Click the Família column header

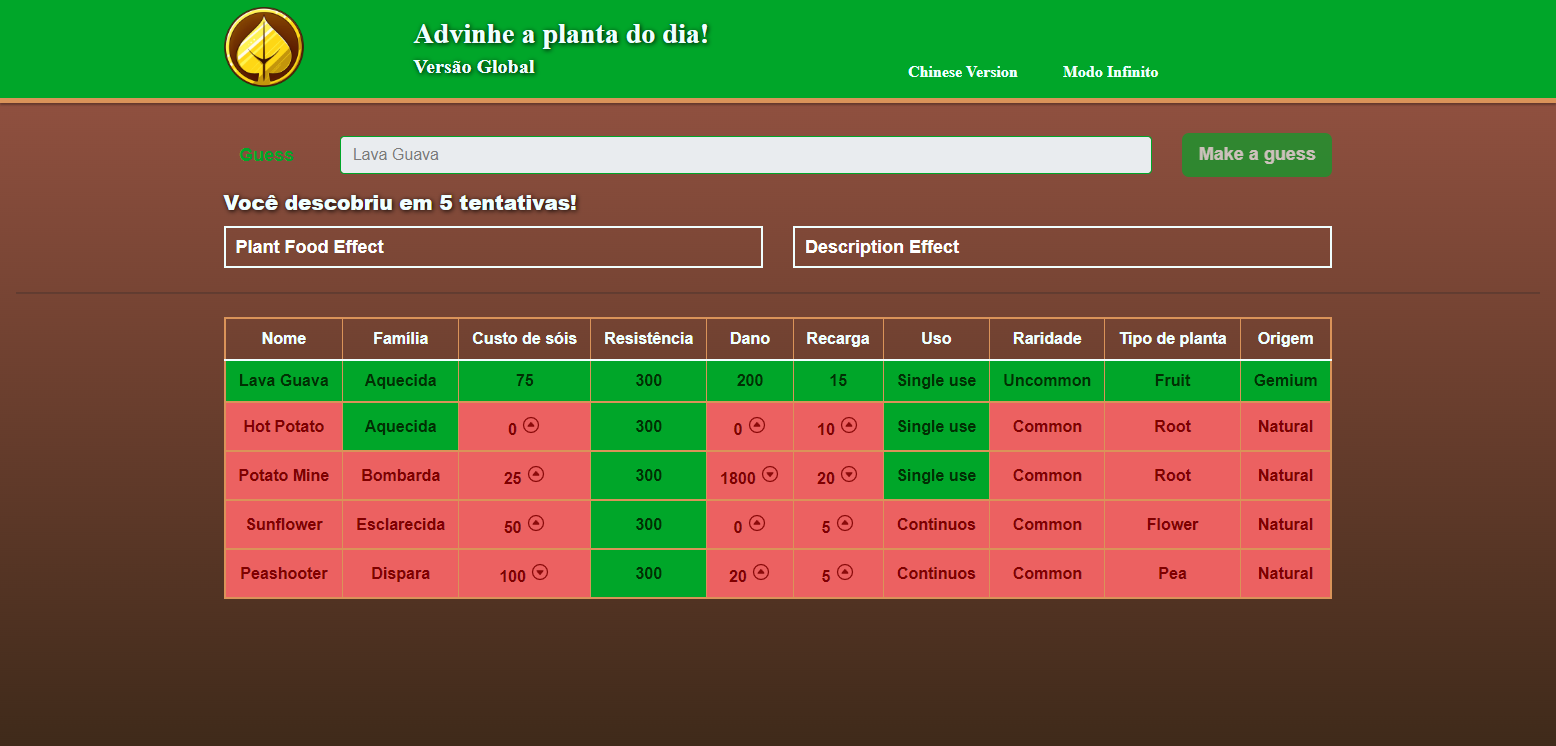pos(400,338)
